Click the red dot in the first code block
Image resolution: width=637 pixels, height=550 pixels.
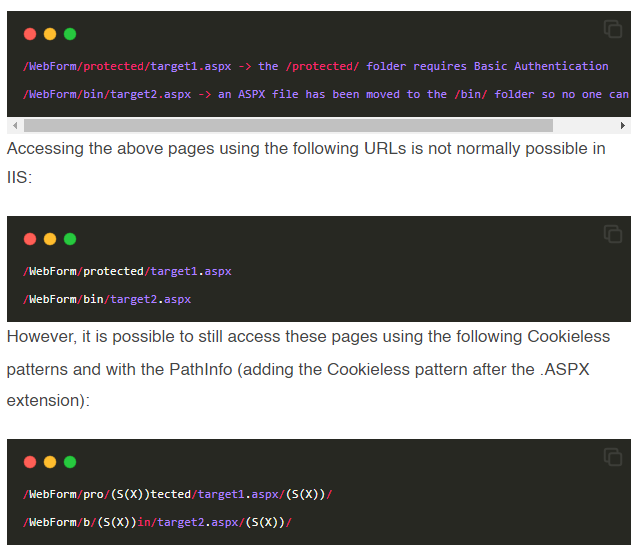[x=30, y=34]
